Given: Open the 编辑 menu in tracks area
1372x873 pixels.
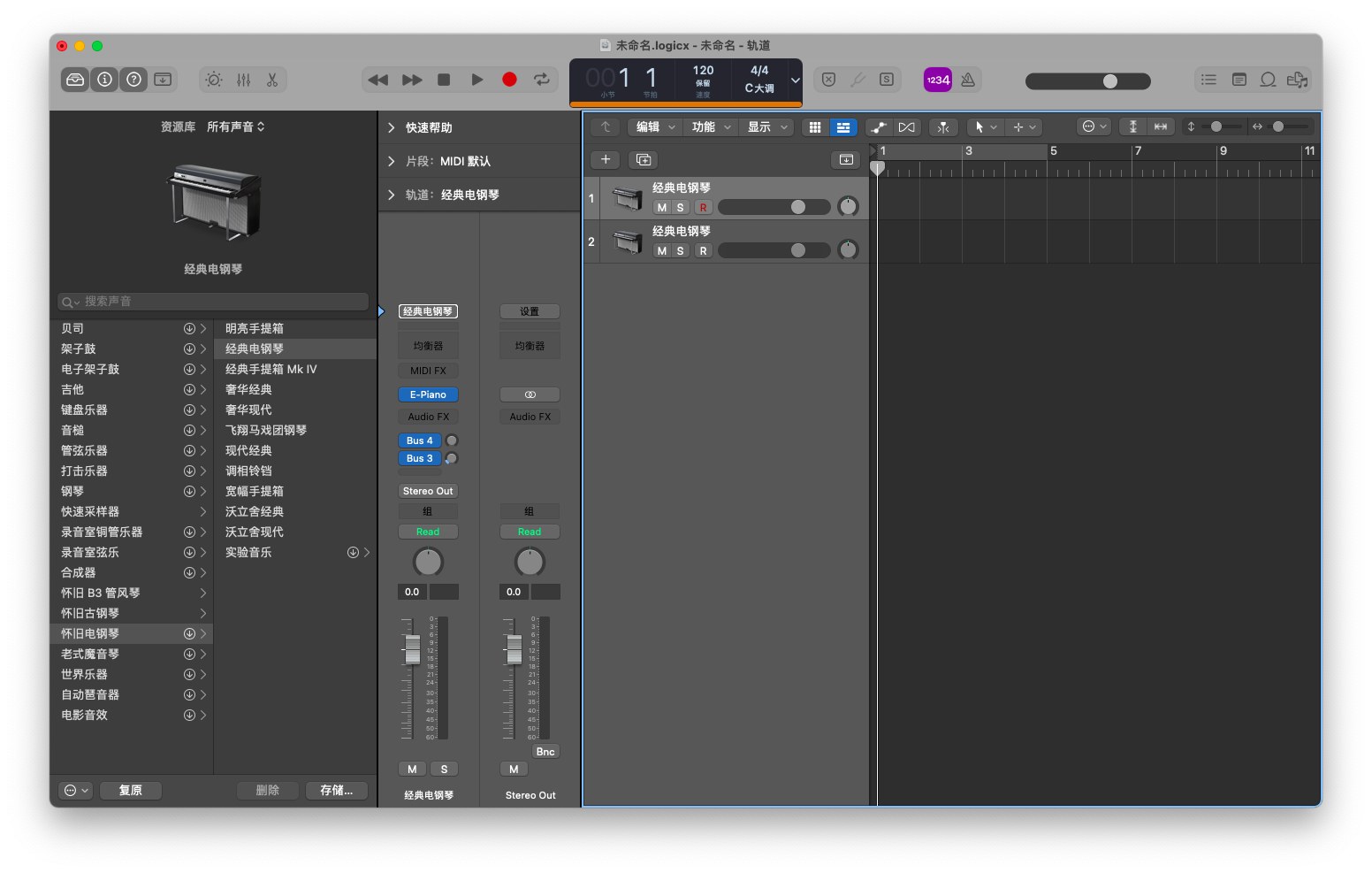Looking at the screenshot, I should (655, 127).
